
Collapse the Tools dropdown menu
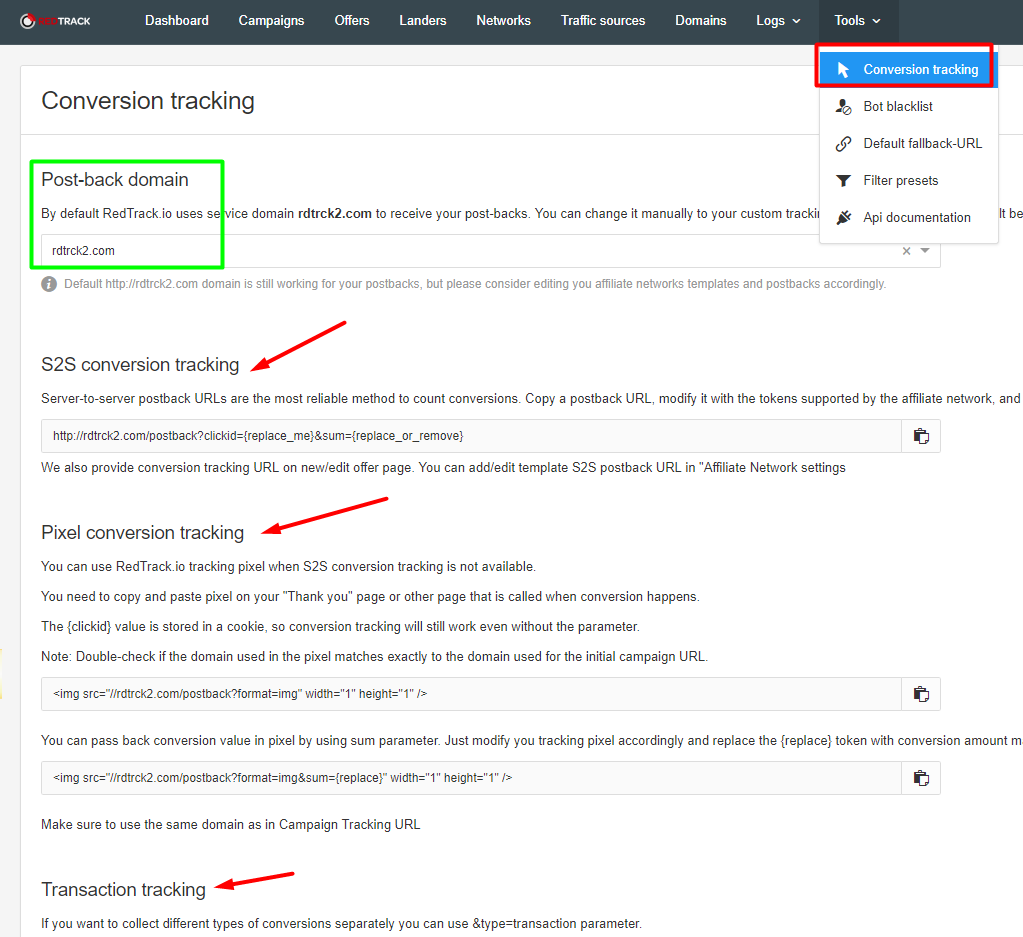[857, 20]
